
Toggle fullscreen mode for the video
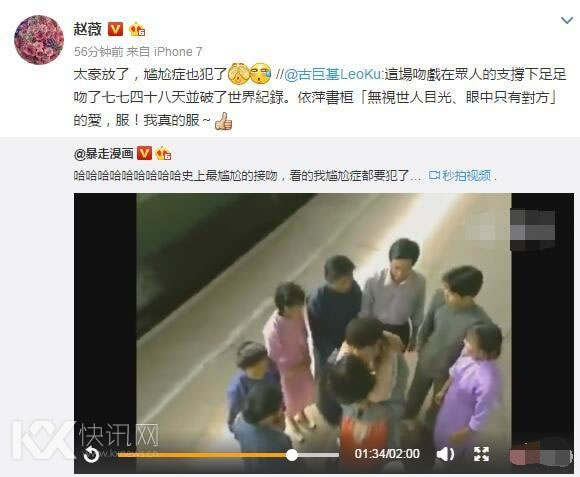481,454
